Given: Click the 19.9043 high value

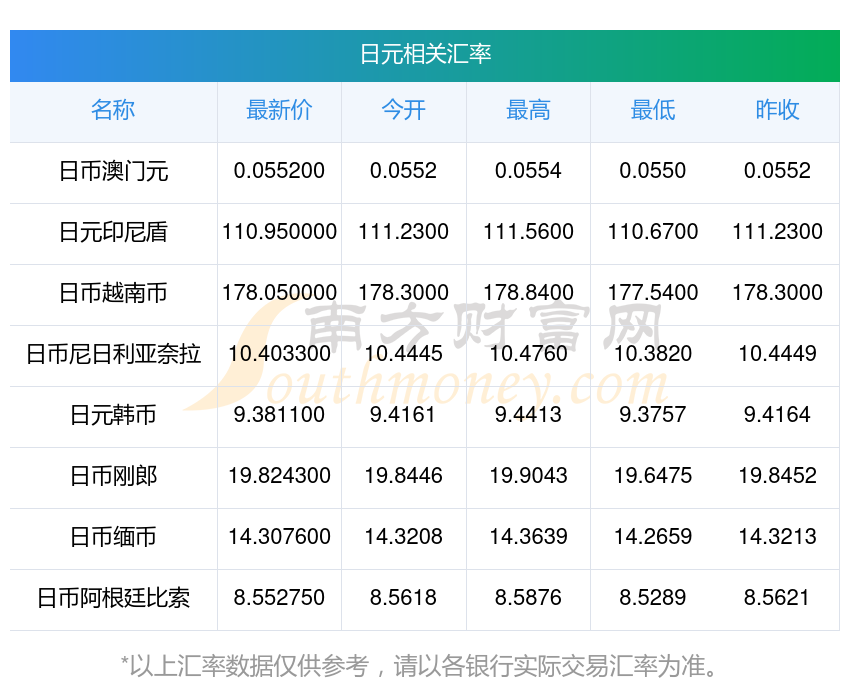Looking at the screenshot, I should [528, 476].
